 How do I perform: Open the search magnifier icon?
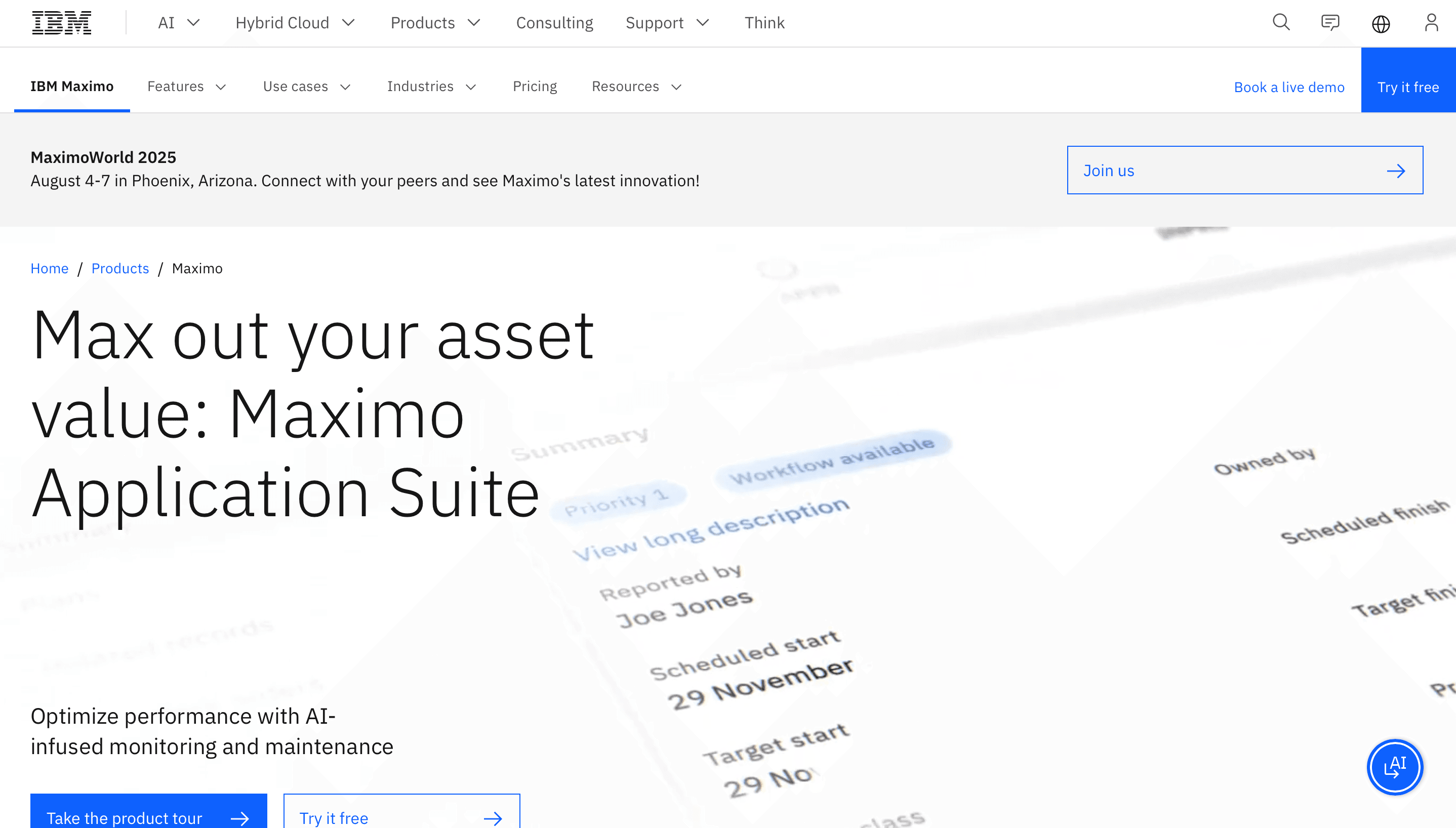click(1281, 23)
